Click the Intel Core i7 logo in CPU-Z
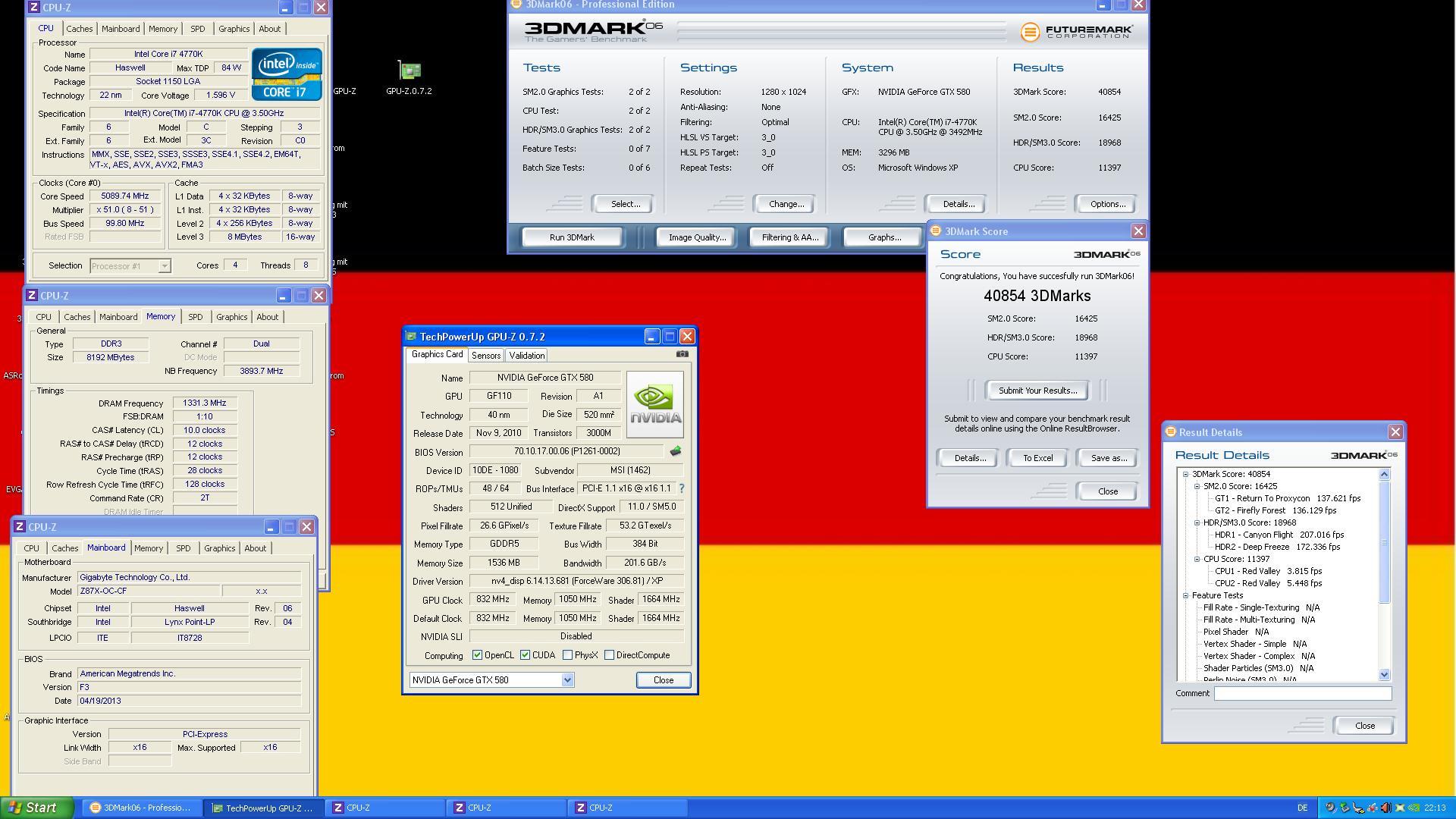Viewport: 1456px width, 819px height. point(287,74)
